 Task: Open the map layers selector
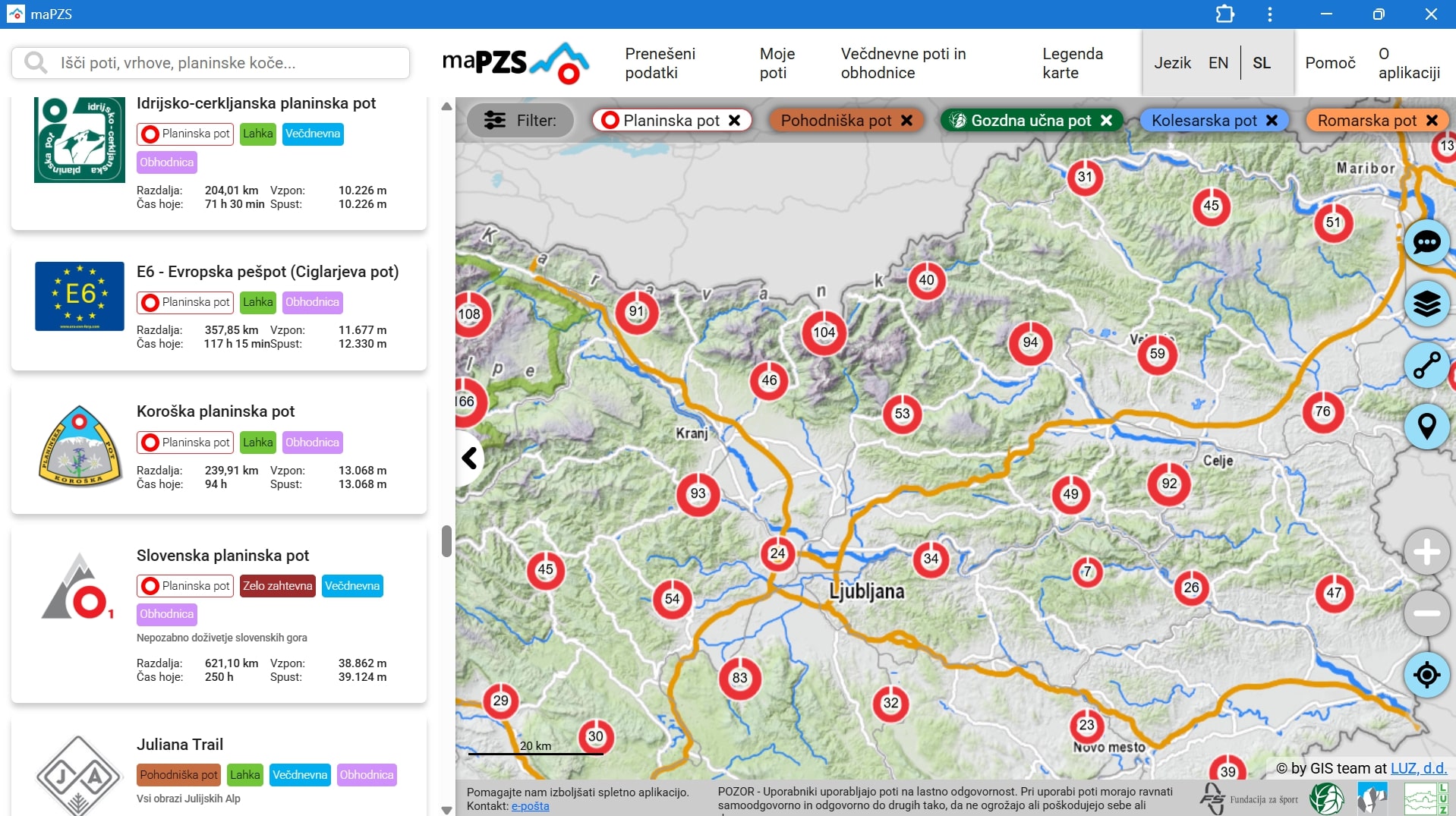click(x=1426, y=304)
